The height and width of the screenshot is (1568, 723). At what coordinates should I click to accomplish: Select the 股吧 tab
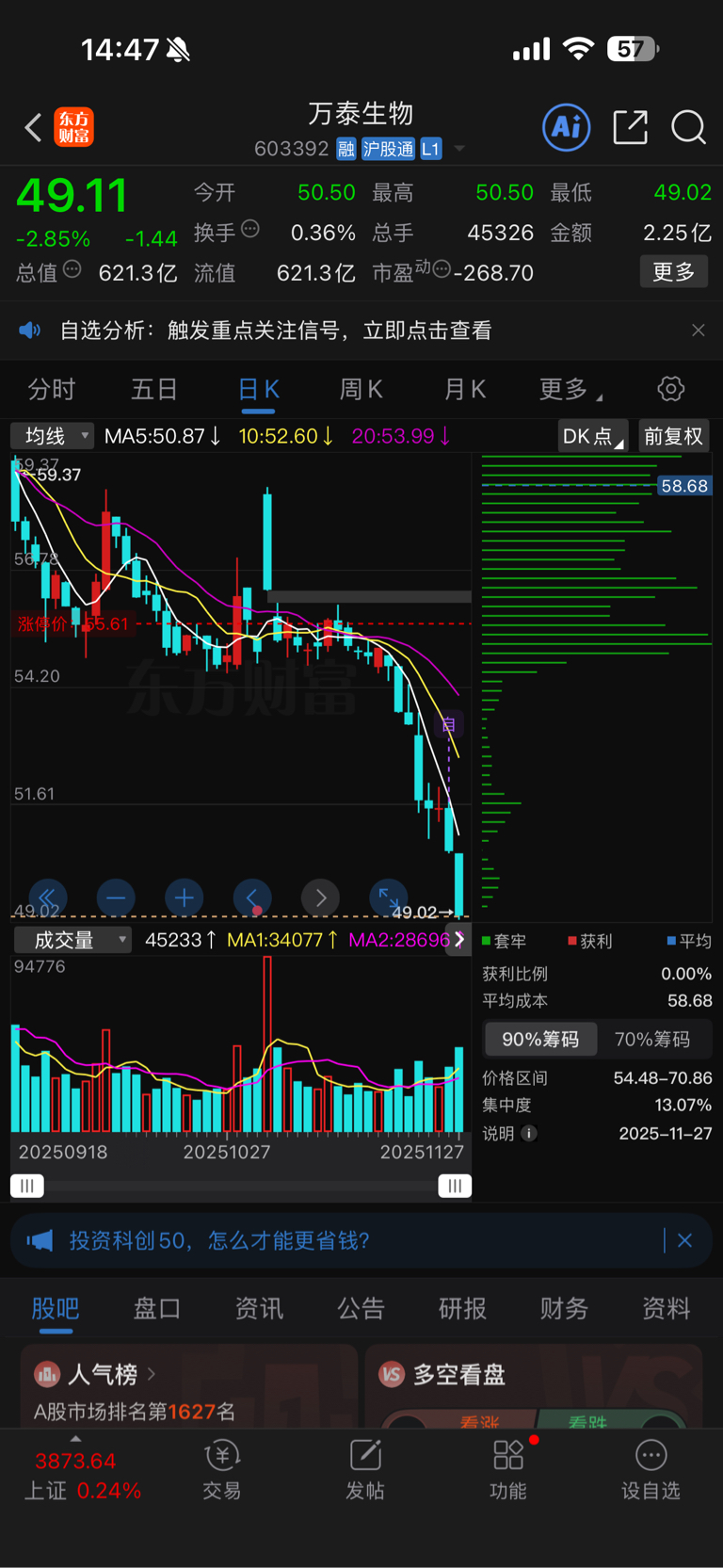[x=56, y=1308]
